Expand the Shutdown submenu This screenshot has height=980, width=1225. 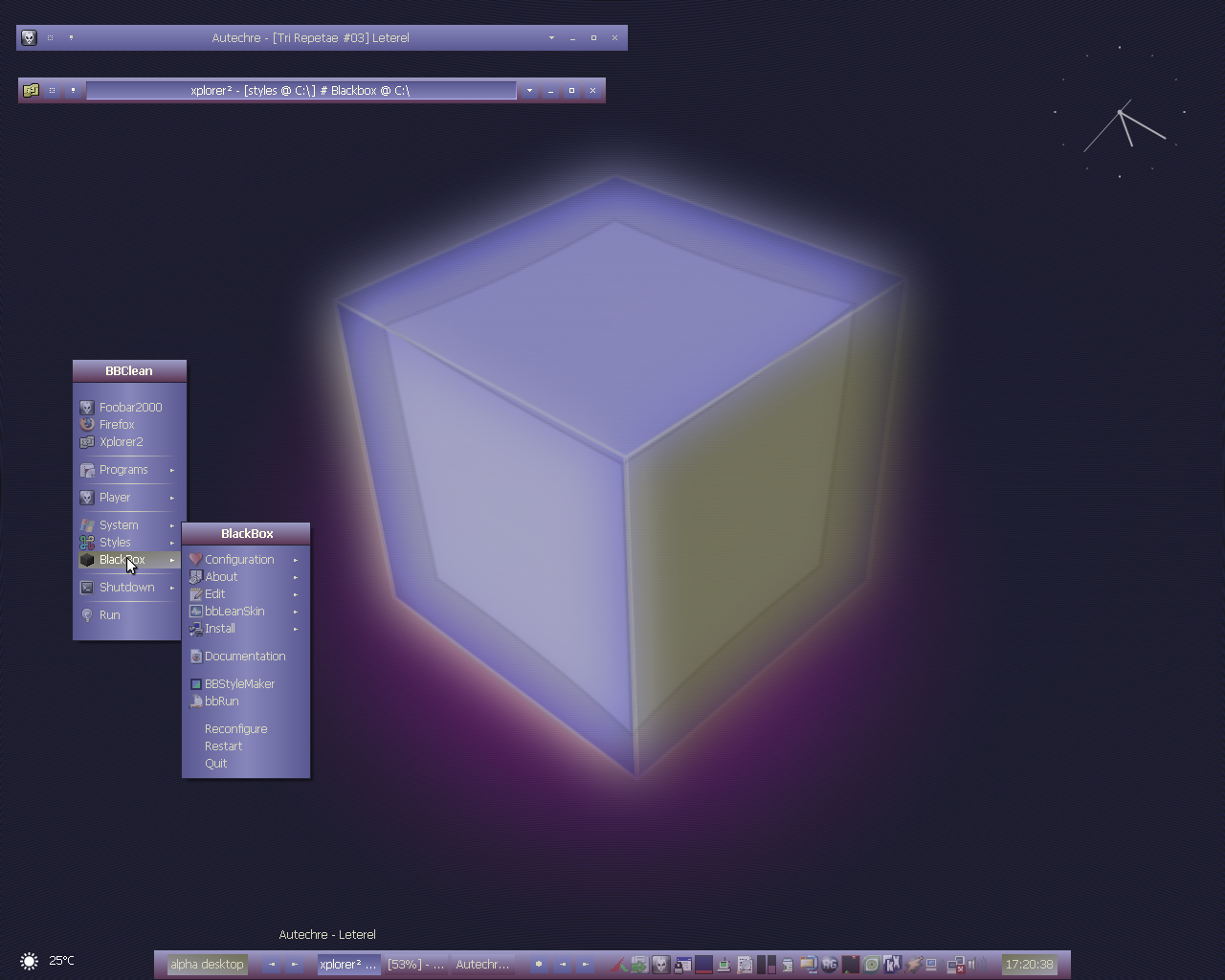(x=127, y=588)
